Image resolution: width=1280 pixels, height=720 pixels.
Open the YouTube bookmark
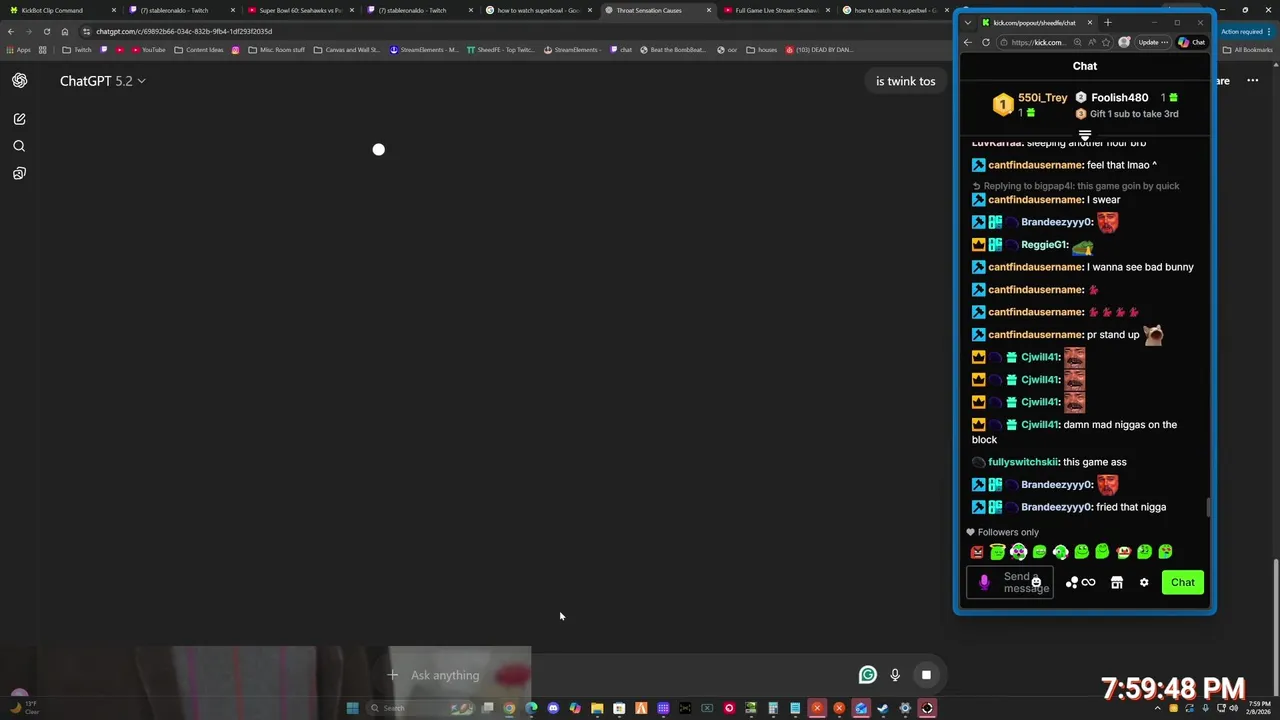pos(148,49)
